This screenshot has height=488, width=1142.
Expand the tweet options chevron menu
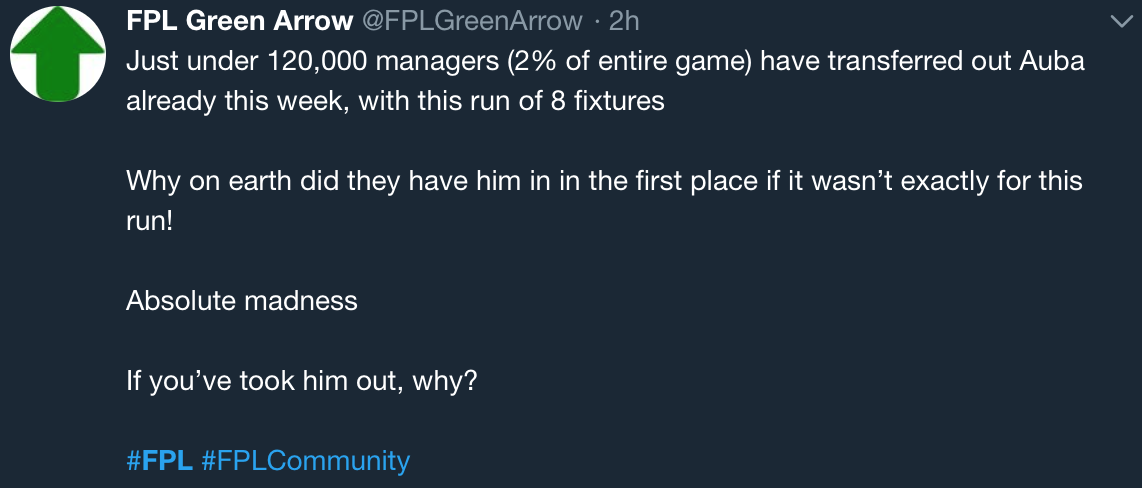click(x=1122, y=23)
